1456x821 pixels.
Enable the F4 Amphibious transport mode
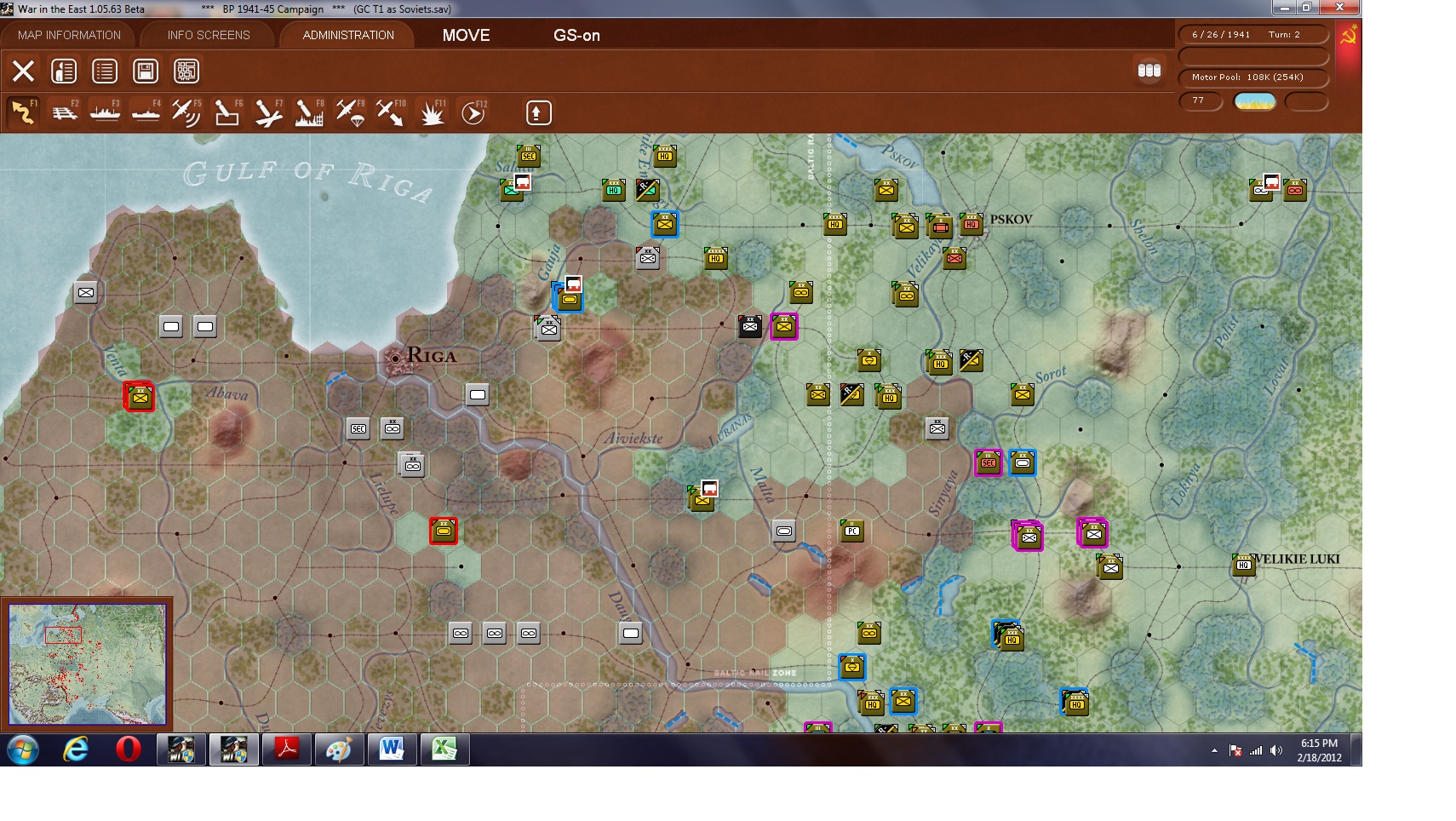pos(146,112)
